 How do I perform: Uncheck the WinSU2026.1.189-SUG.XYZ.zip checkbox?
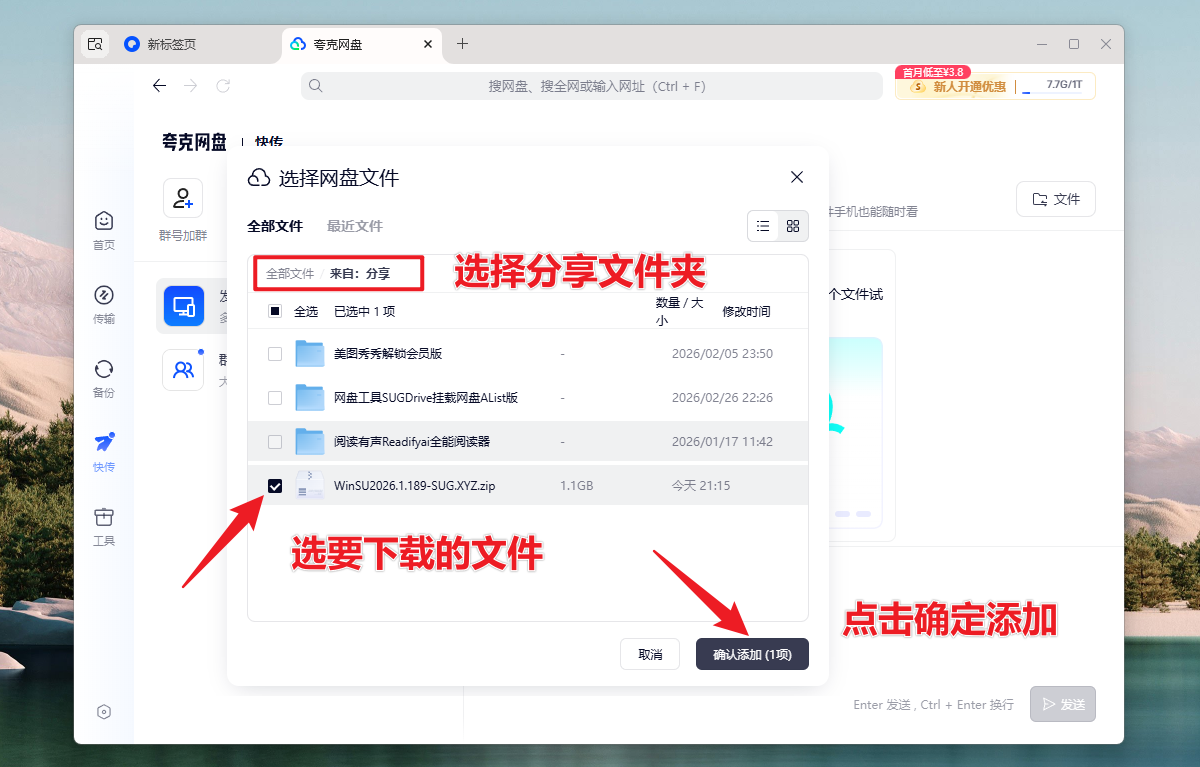(275, 486)
